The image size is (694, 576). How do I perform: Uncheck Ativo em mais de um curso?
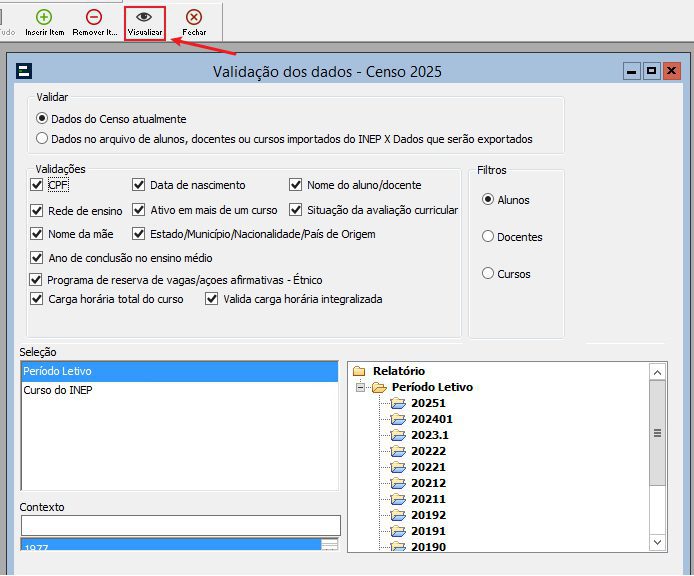tap(139, 209)
